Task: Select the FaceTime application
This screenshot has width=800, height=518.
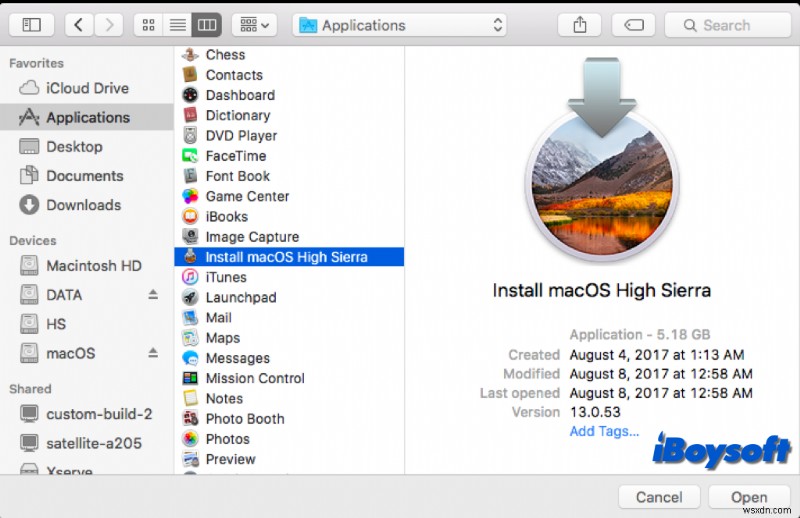Action: [289, 156]
